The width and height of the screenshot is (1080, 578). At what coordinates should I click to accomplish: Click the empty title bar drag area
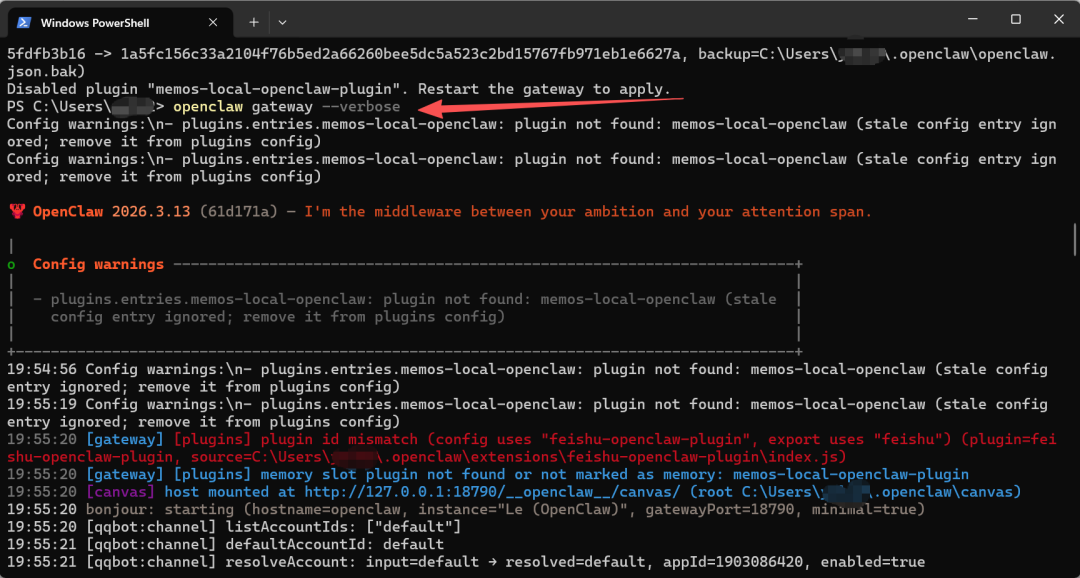600,22
